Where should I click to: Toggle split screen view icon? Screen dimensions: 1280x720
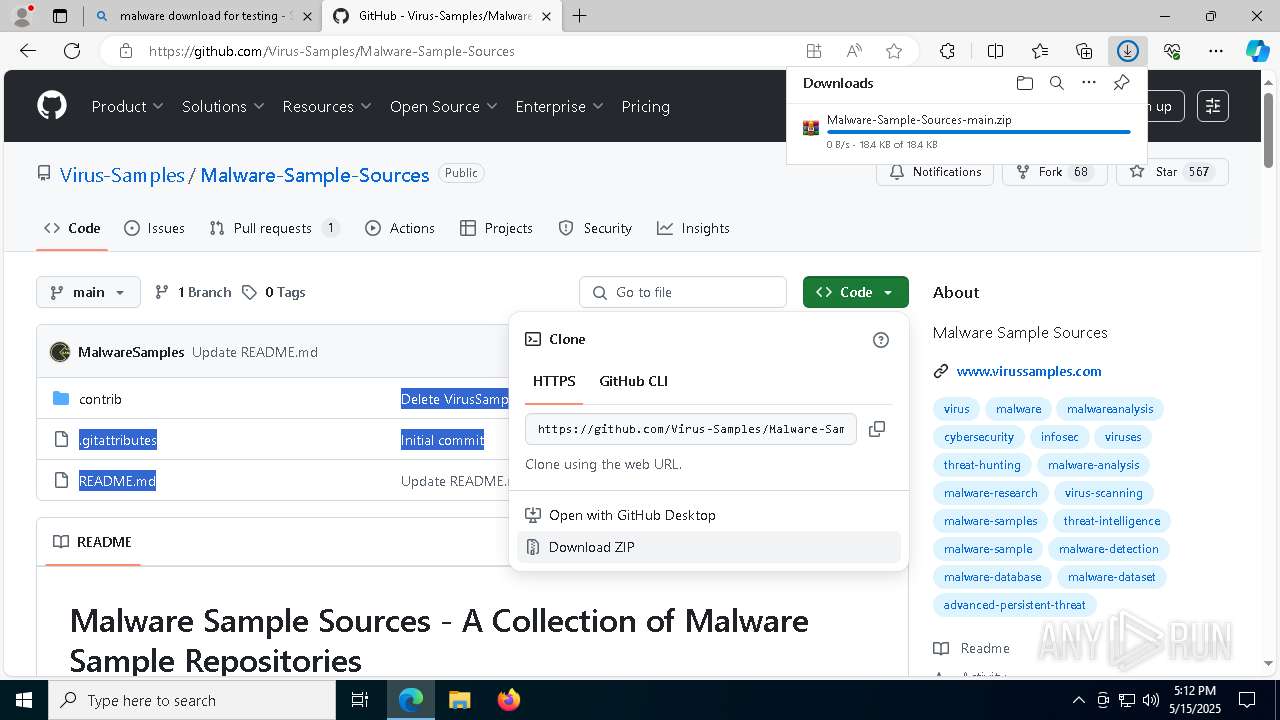[995, 51]
